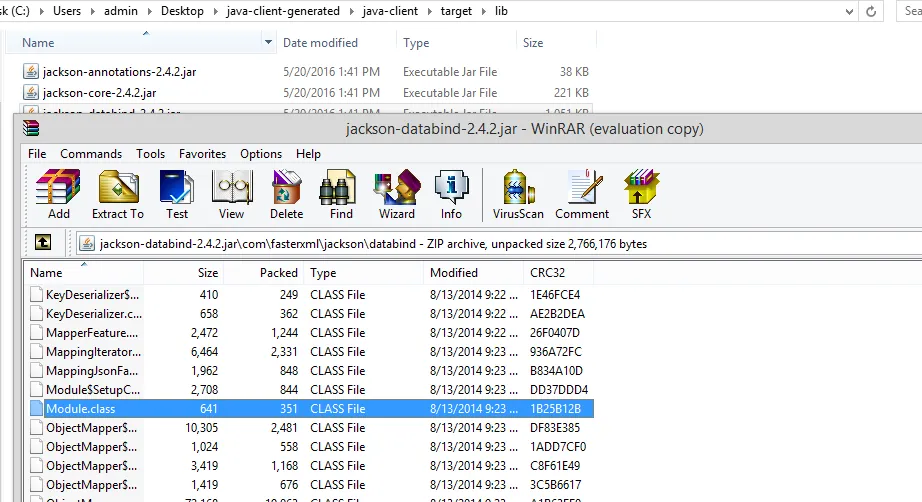This screenshot has width=922, height=502.
Task: Click the Delete toolbar icon
Action: (x=286, y=194)
